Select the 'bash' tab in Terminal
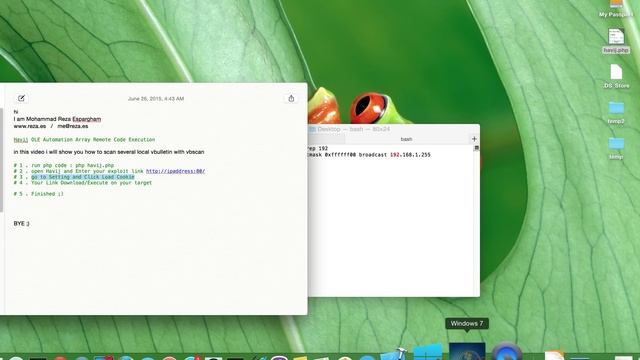The width and height of the screenshot is (640, 360). [406, 139]
